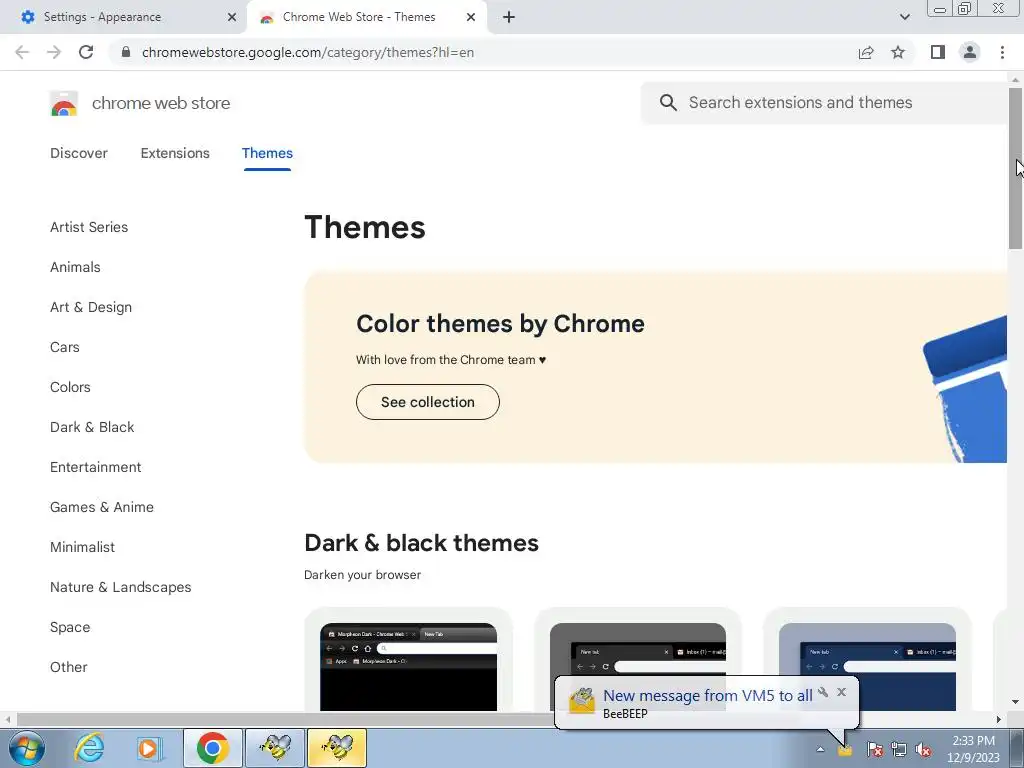
Task: Open the Colors category
Action: (70, 387)
